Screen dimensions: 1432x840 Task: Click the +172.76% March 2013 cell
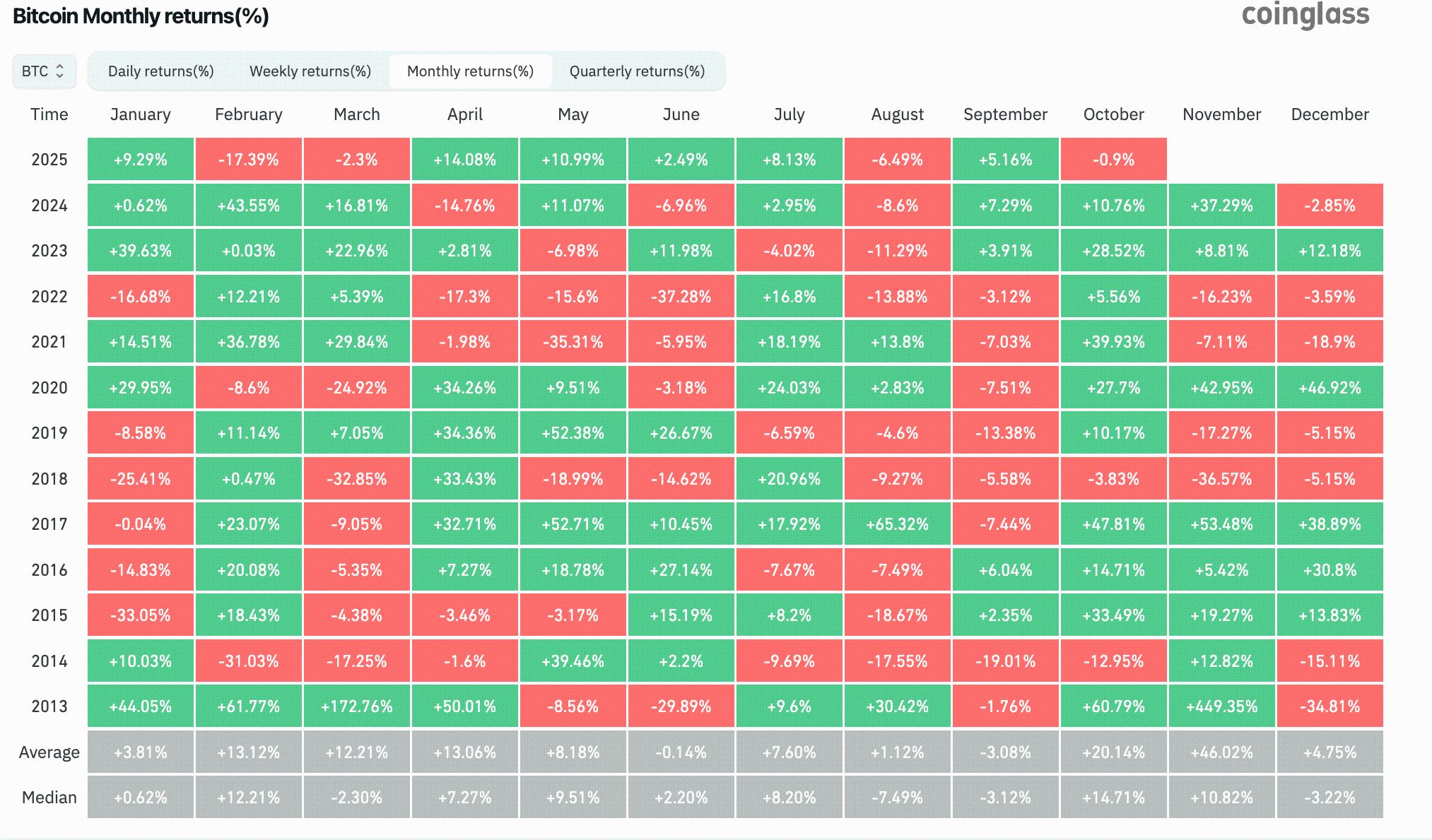(356, 706)
